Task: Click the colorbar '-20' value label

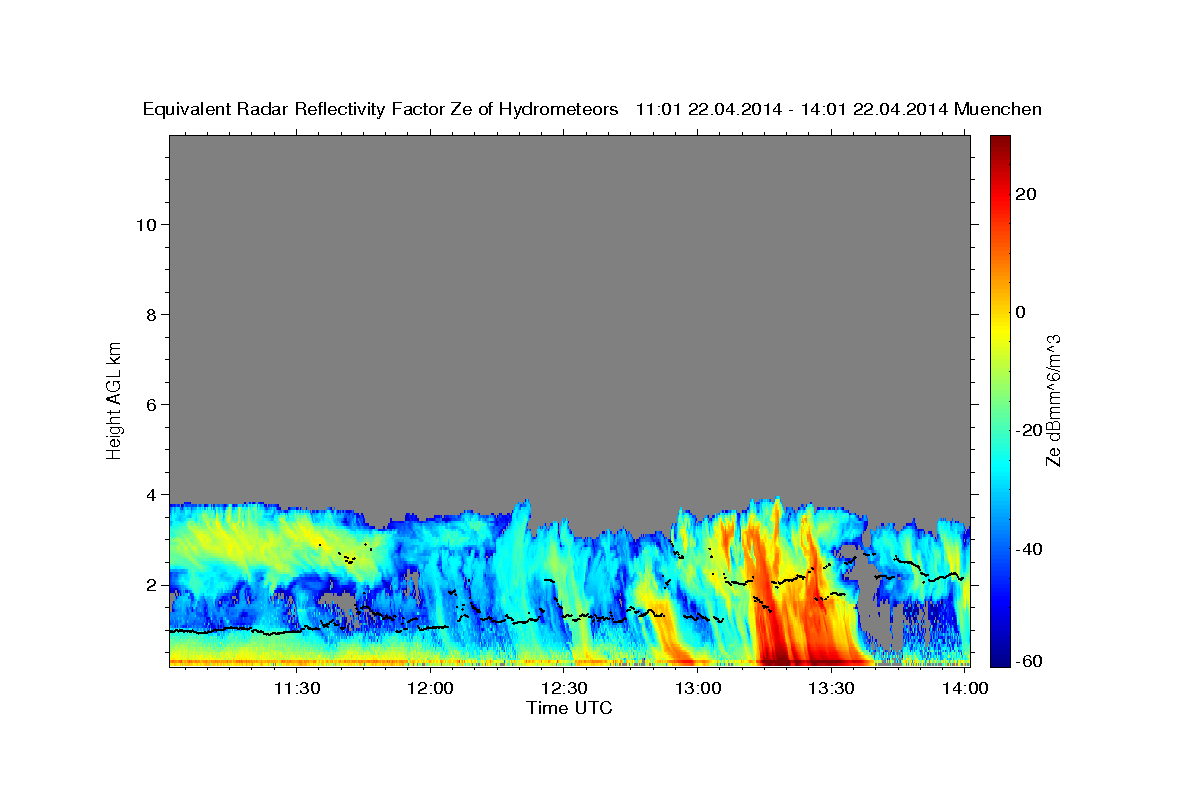Action: 1027,430
